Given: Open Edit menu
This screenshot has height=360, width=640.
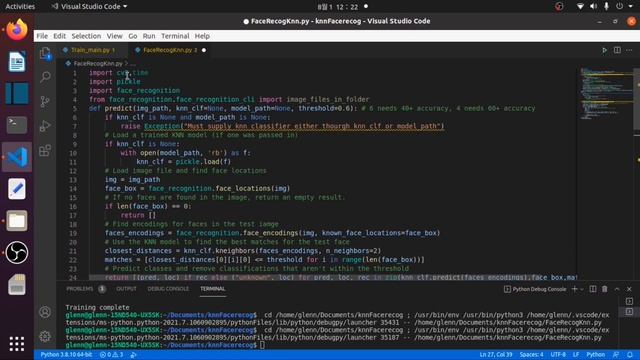Looking at the screenshot, I should pos(60,36).
